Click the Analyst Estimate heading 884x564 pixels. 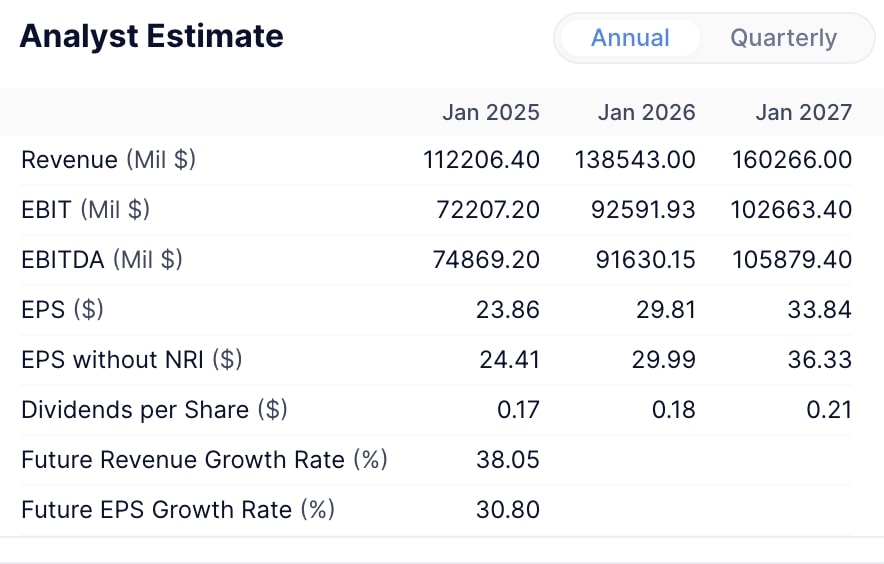point(152,37)
